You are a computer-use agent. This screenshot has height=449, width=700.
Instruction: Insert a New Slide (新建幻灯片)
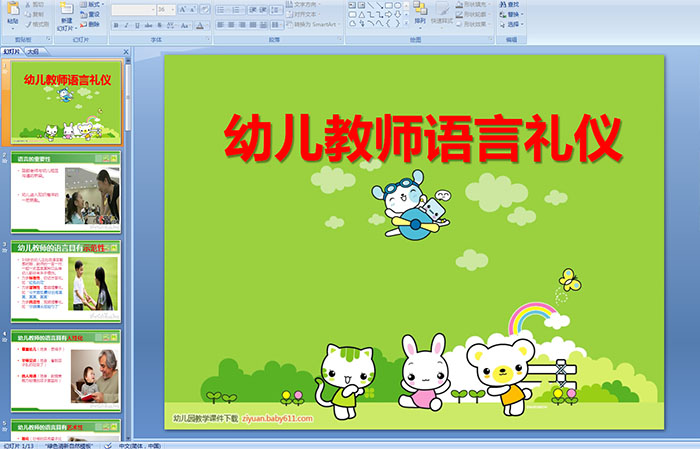coord(66,17)
